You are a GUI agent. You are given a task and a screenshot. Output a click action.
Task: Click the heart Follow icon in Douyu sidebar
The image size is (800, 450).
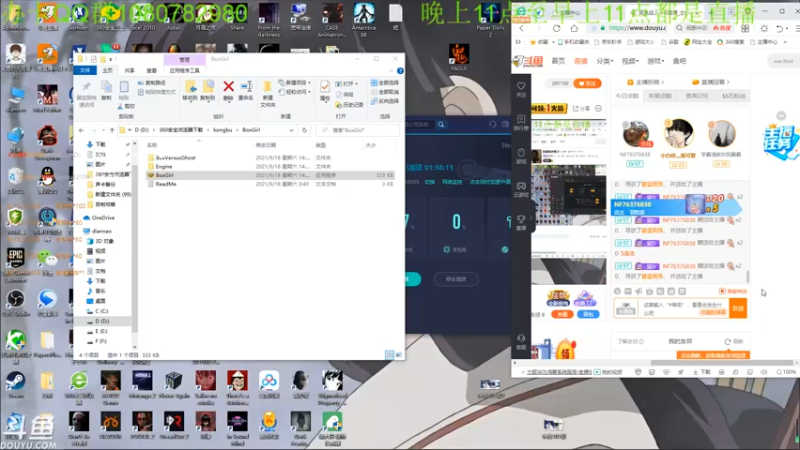521,86
